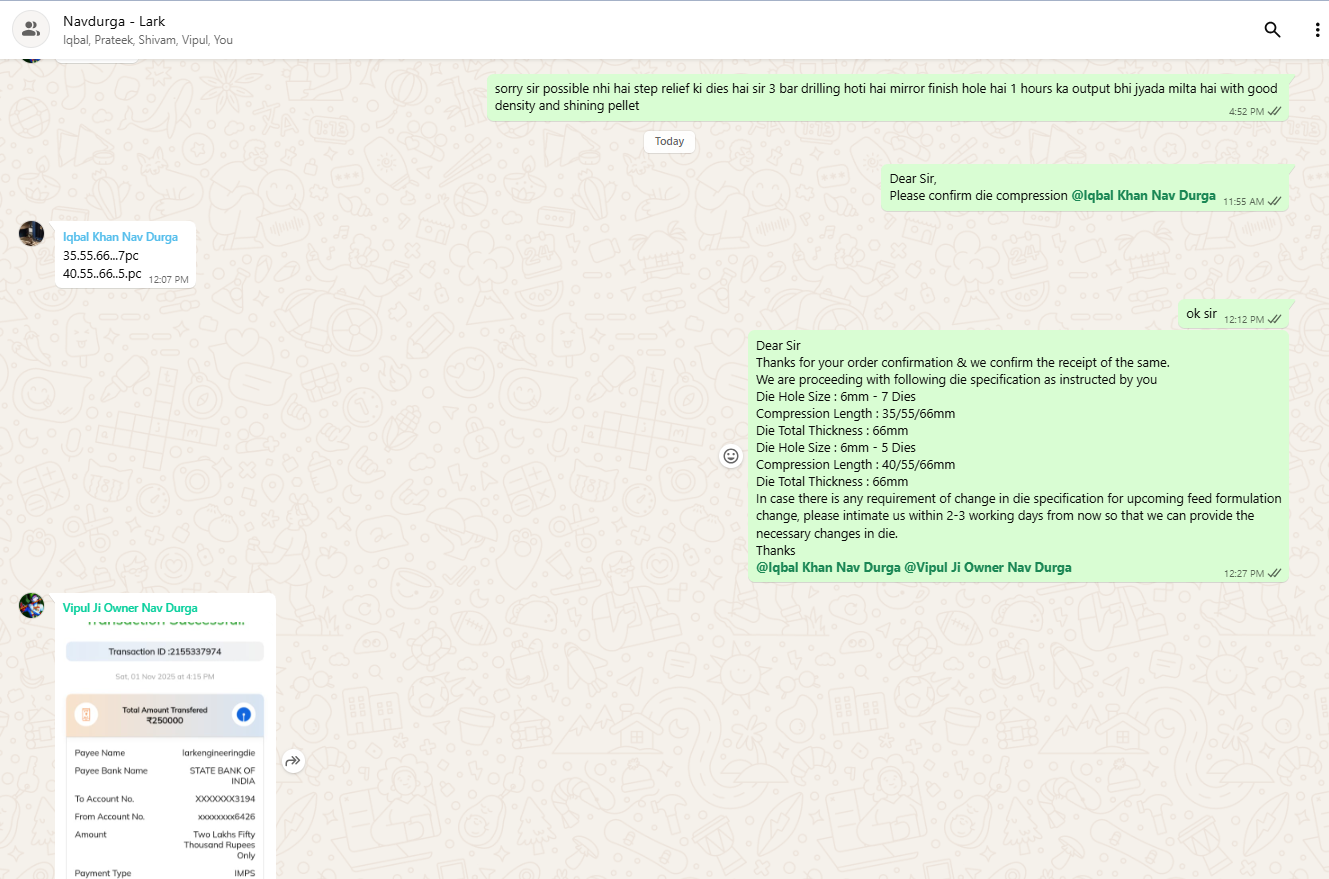Image resolution: width=1329 pixels, height=879 pixels.
Task: Select the "ok sir" message bubble
Action: click(1201, 314)
